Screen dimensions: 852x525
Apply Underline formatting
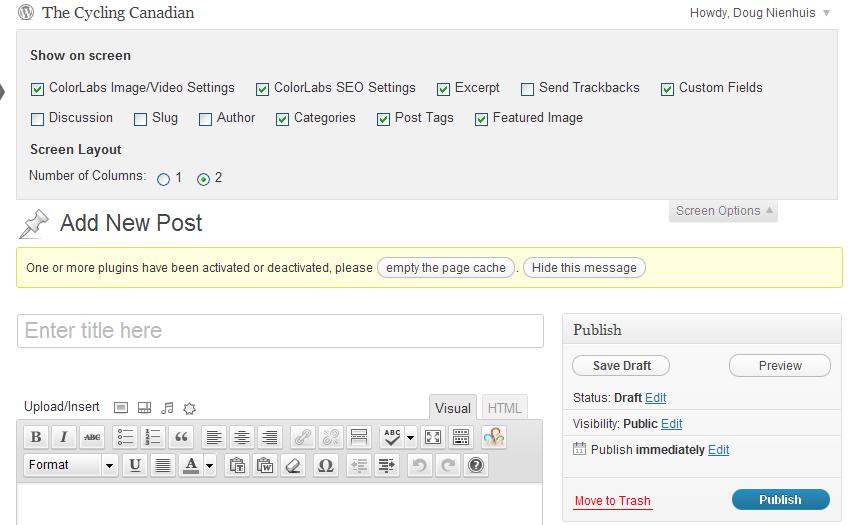(135, 465)
